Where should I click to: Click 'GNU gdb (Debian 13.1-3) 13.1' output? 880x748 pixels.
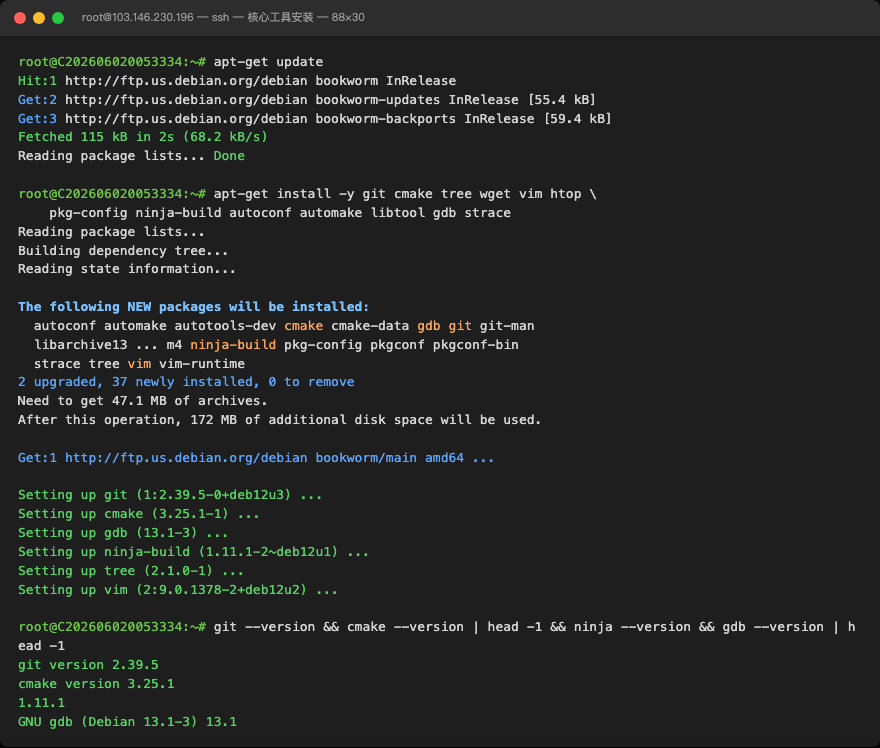click(x=127, y=722)
